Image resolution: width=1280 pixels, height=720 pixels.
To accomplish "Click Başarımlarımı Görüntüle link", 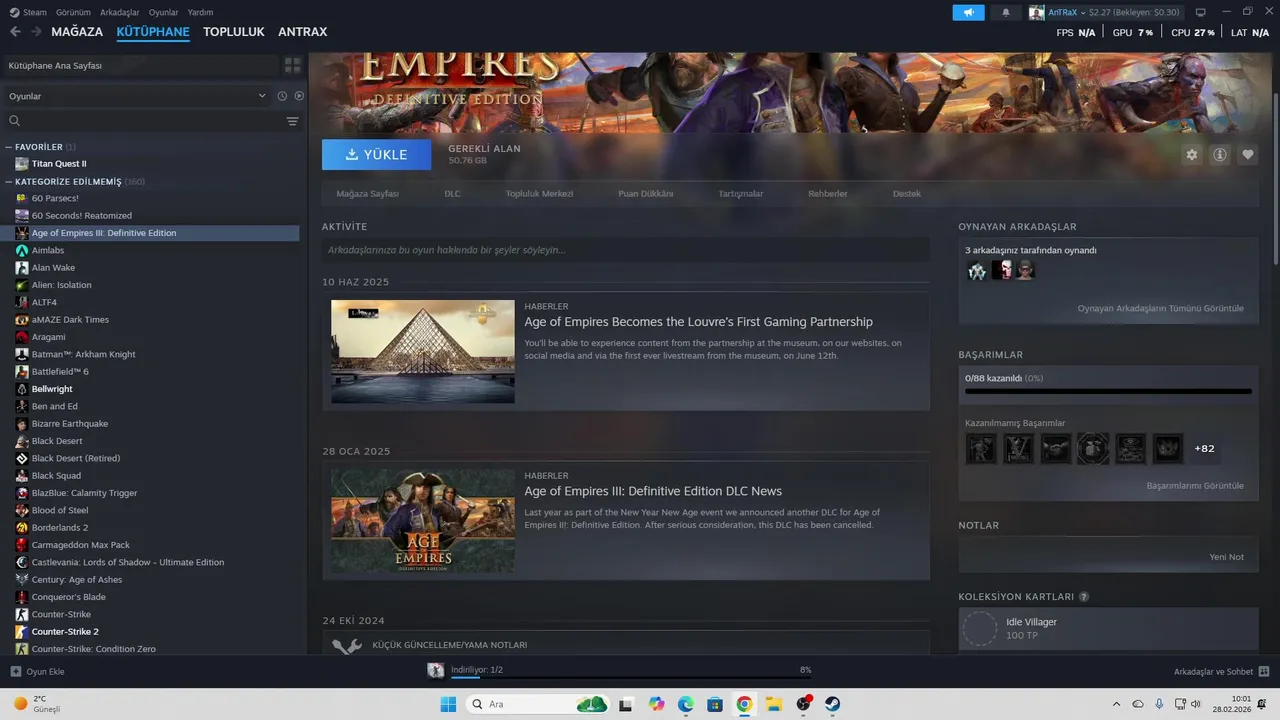I will click(1195, 486).
